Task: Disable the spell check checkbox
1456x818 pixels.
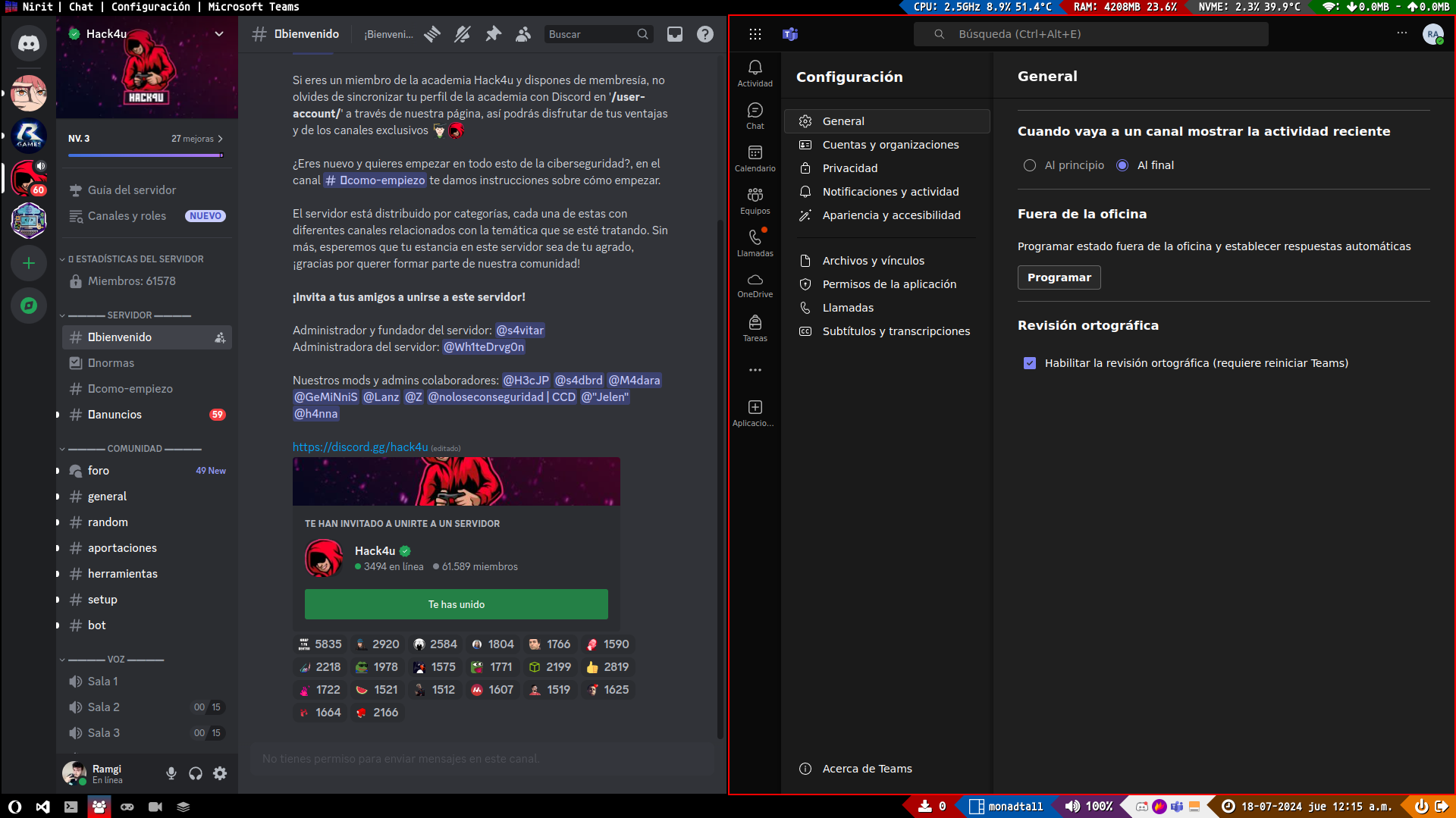Action: (1030, 363)
